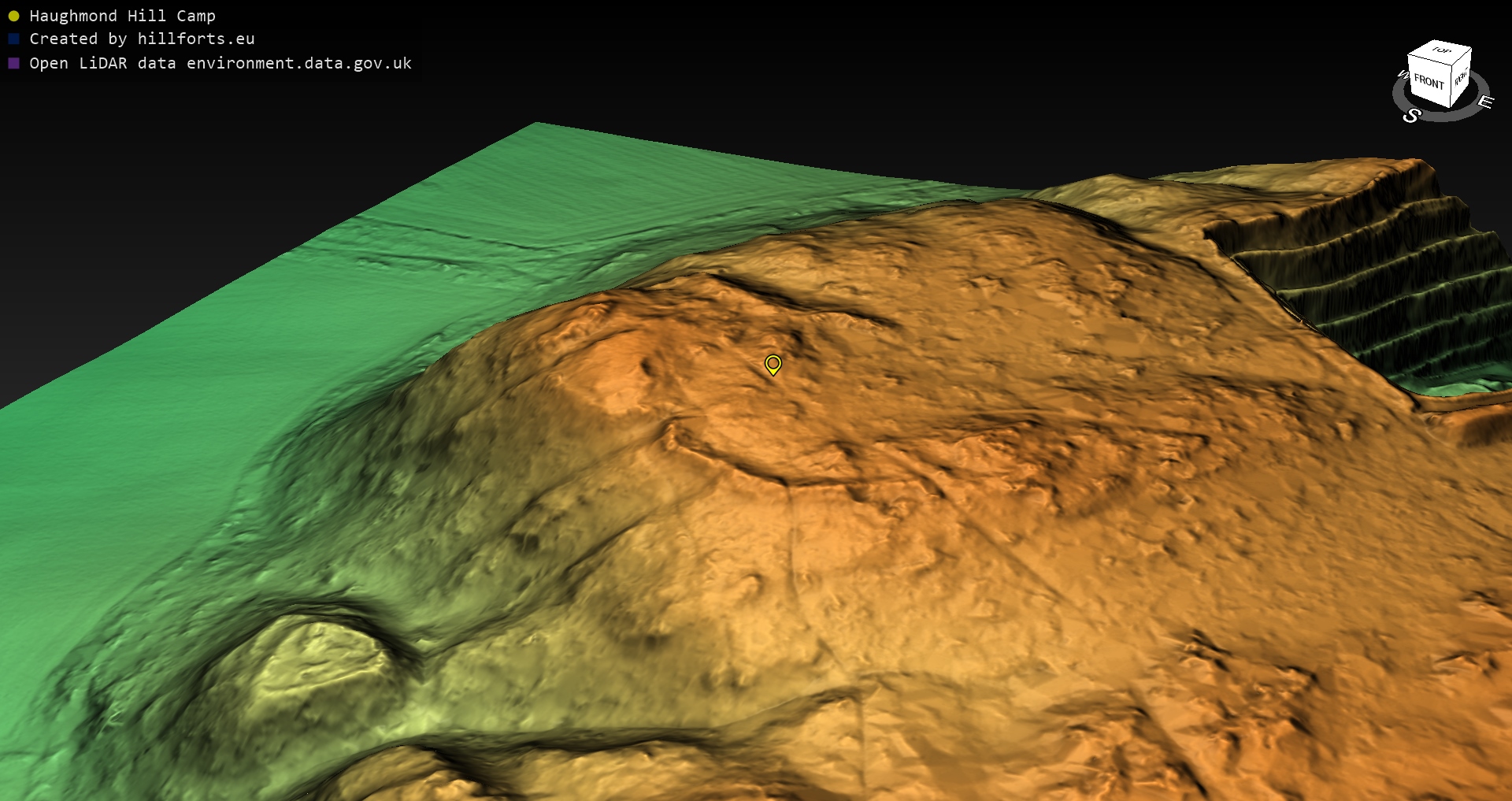Select the Haughmond Hill Camp legend label
The width and height of the screenshot is (1512, 801).
tap(122, 16)
